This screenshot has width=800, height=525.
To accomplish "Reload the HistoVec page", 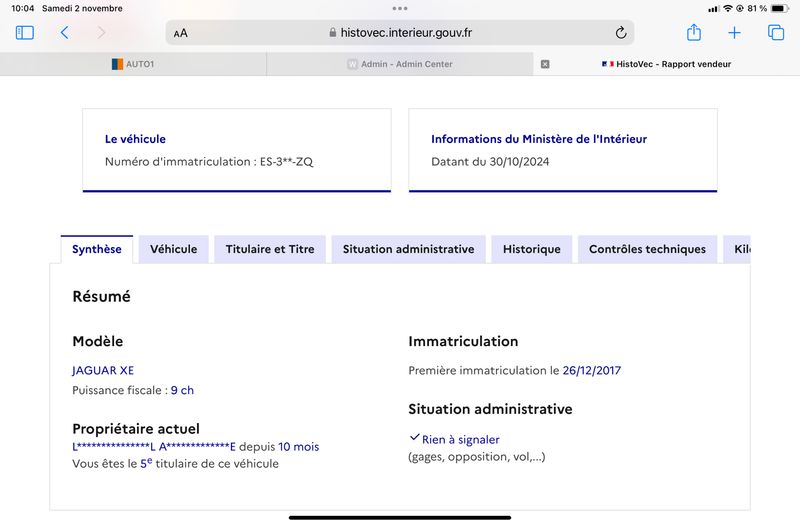I will (620, 33).
